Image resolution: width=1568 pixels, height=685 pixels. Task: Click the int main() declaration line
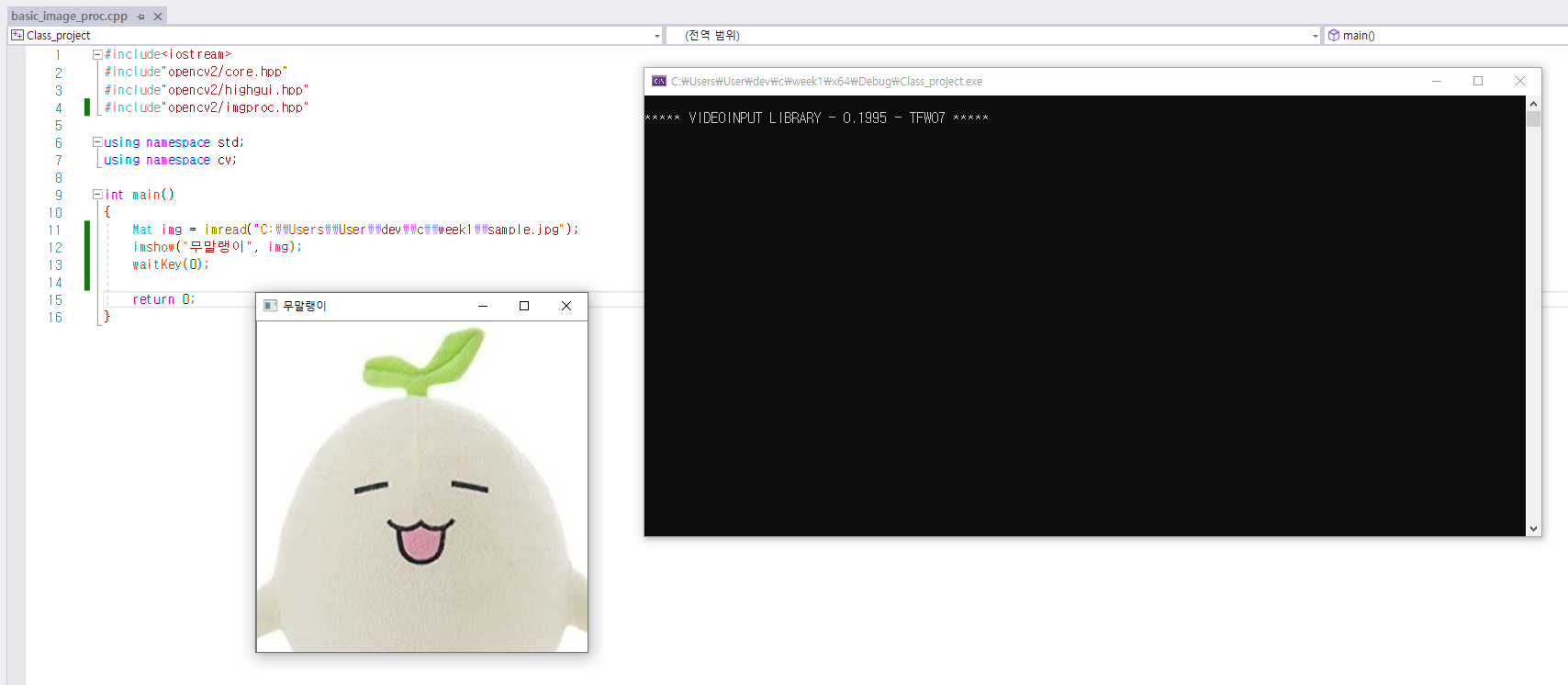[140, 195]
